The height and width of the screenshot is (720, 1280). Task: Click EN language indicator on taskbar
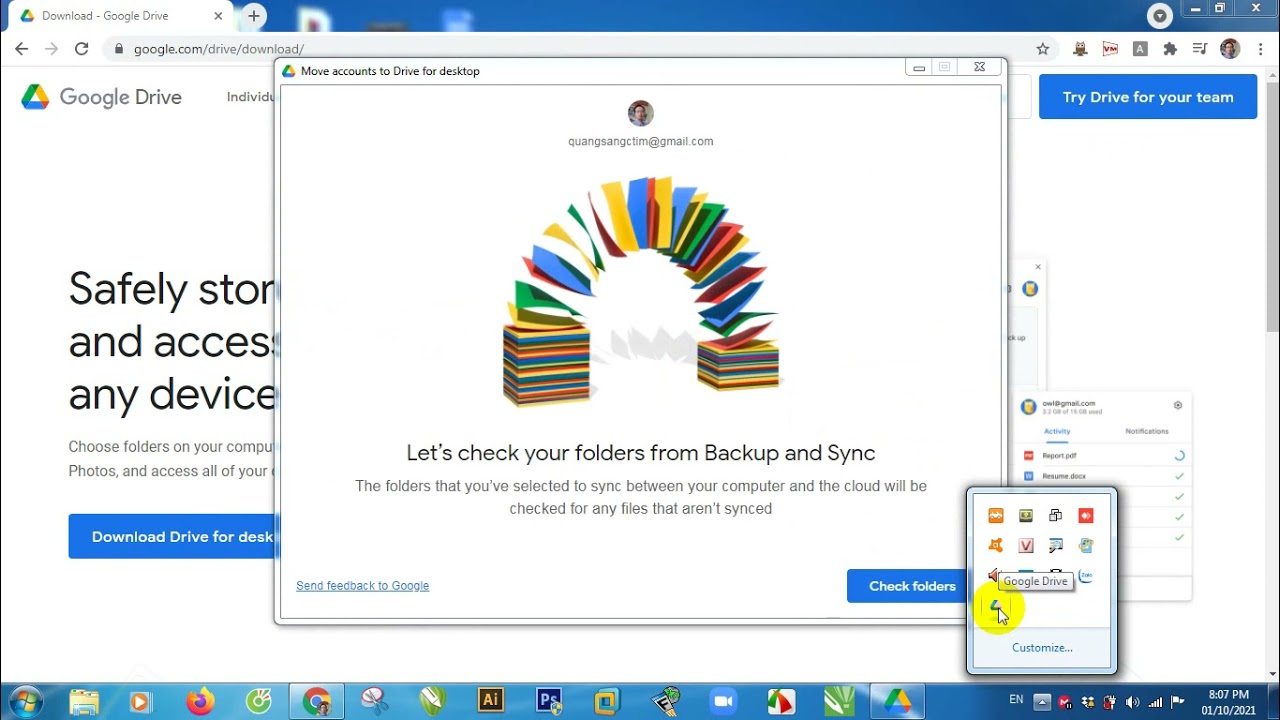1016,700
